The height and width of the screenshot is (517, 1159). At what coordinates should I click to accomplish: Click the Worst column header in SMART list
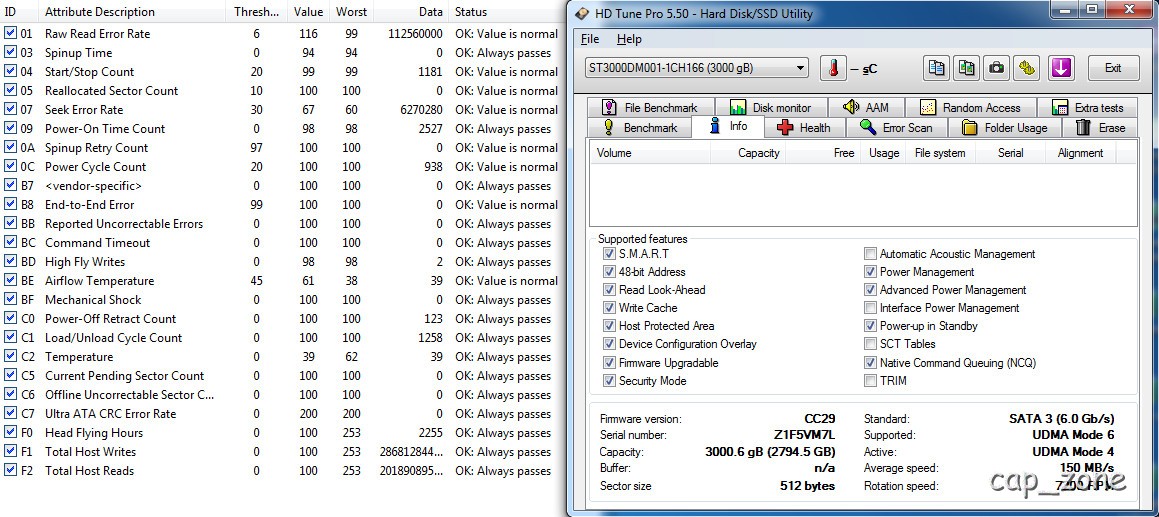click(351, 12)
